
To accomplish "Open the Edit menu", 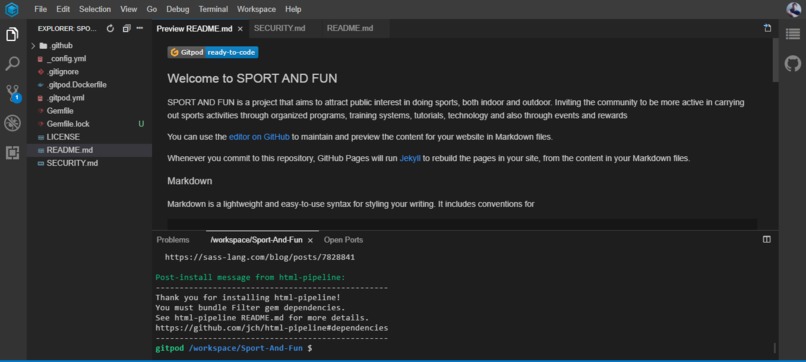I will (63, 9).
